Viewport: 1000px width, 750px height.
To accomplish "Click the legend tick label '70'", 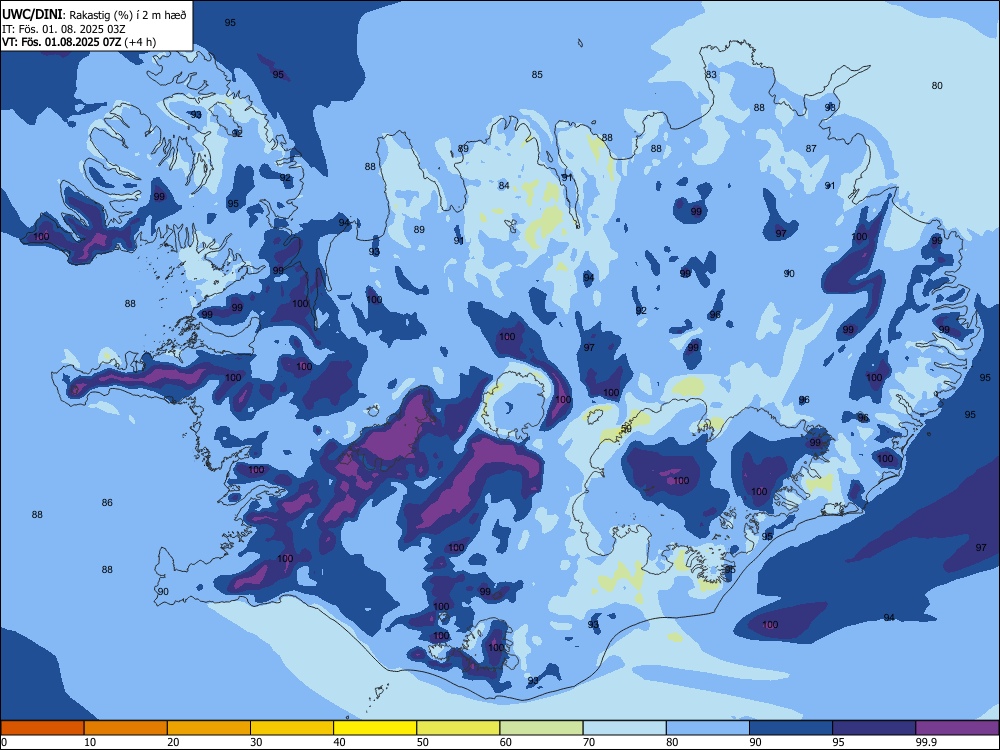I will pyautogui.click(x=589, y=742).
